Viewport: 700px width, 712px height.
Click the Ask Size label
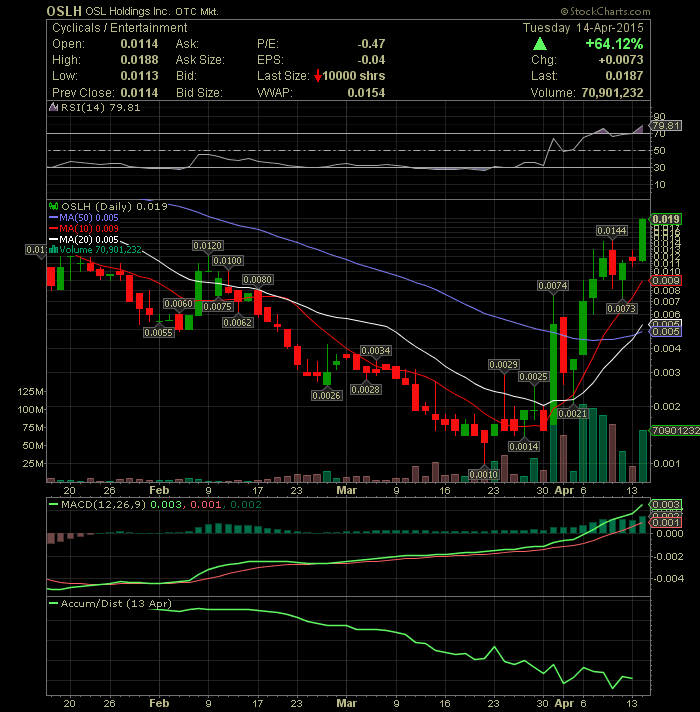tap(200, 60)
